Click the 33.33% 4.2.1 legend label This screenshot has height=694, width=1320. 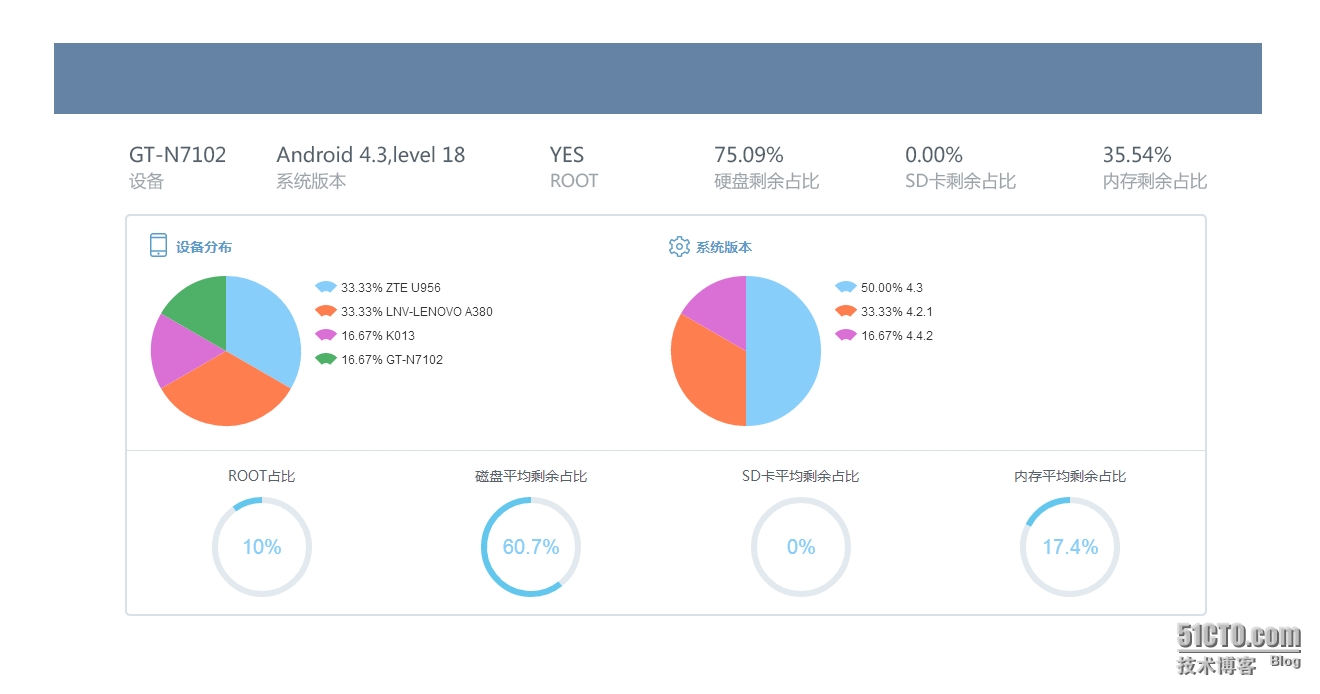[897, 311]
